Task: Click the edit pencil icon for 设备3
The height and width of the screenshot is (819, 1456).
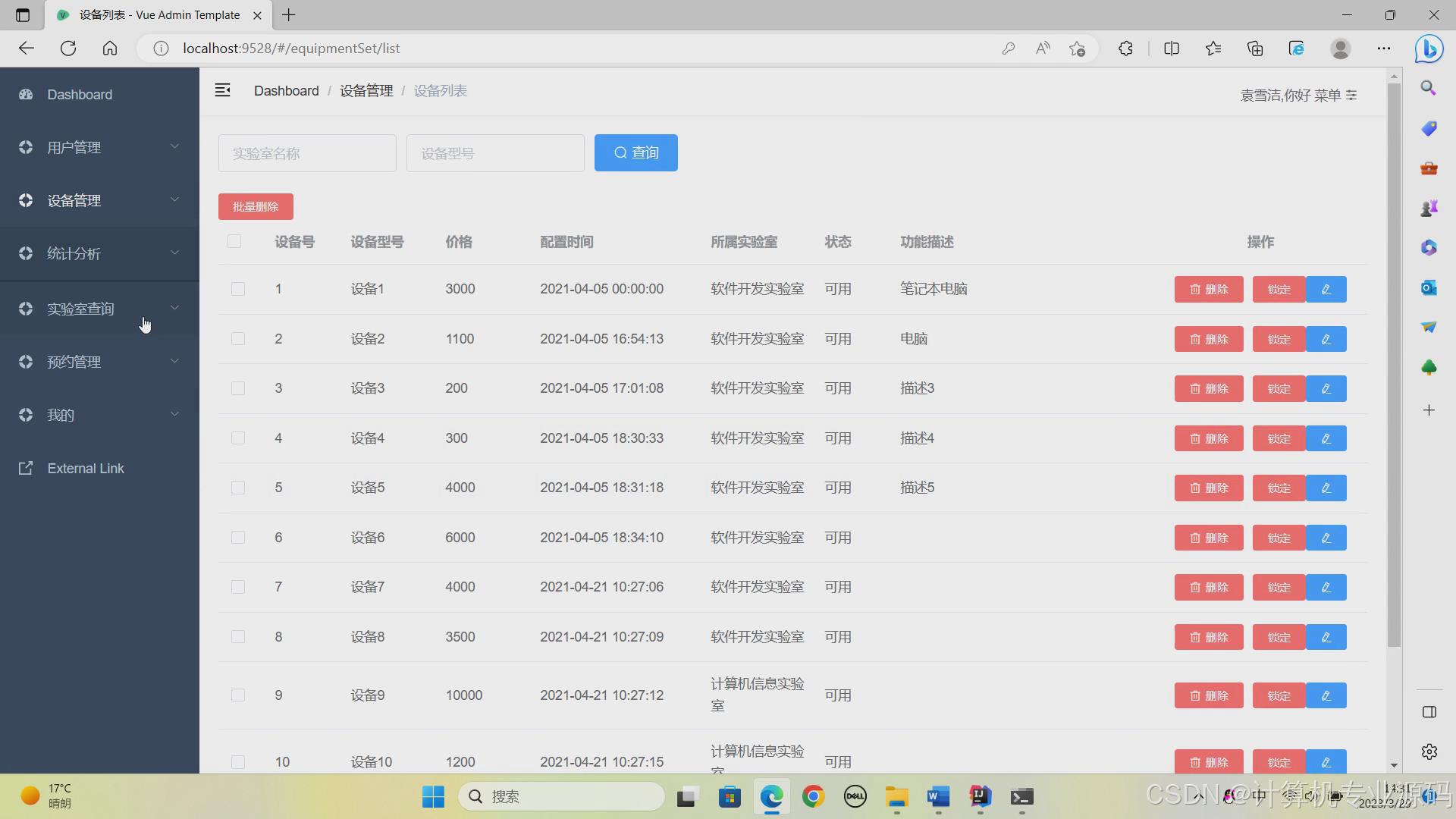Action: [x=1326, y=388]
